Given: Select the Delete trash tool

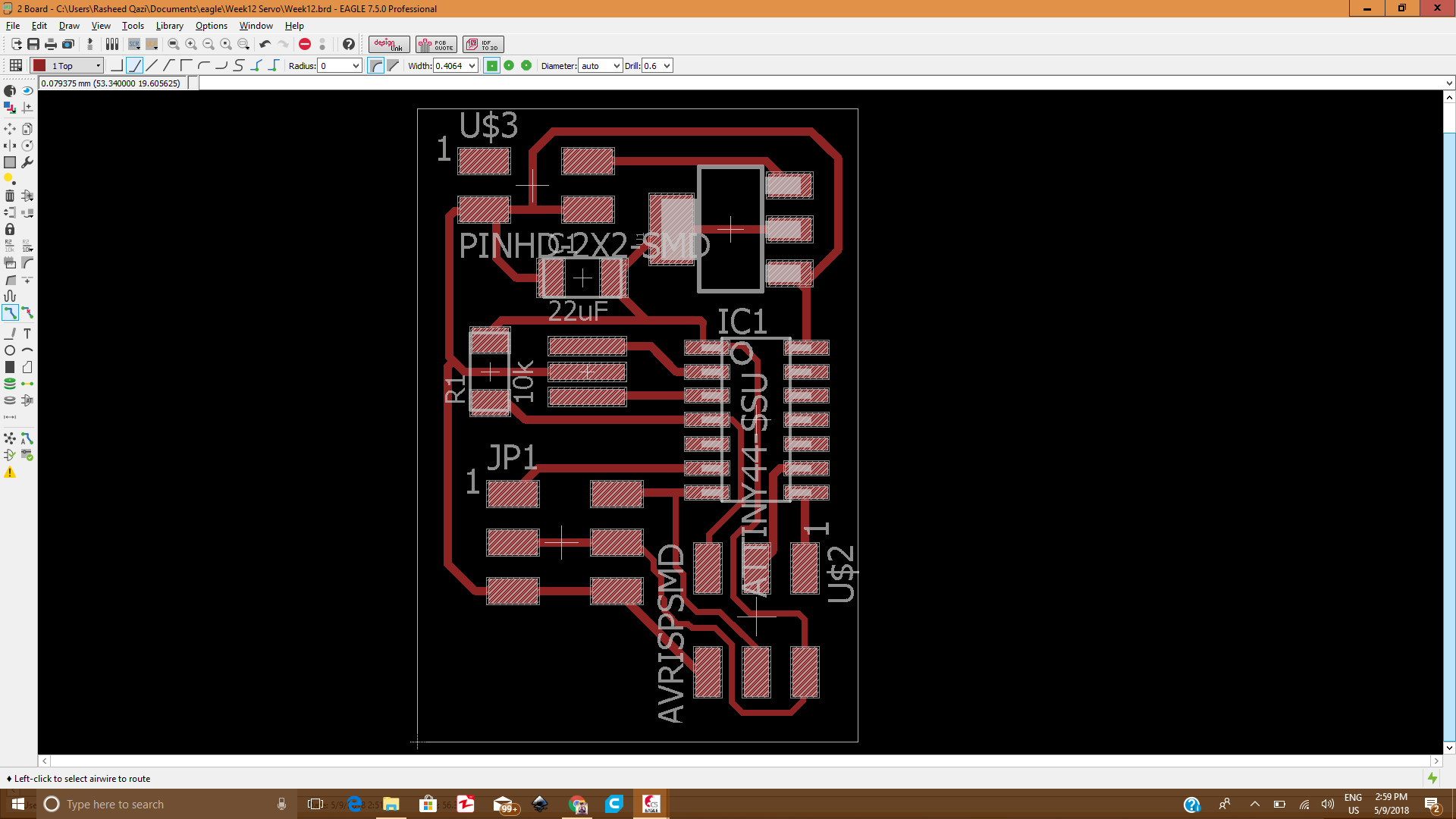Looking at the screenshot, I should 10,196.
